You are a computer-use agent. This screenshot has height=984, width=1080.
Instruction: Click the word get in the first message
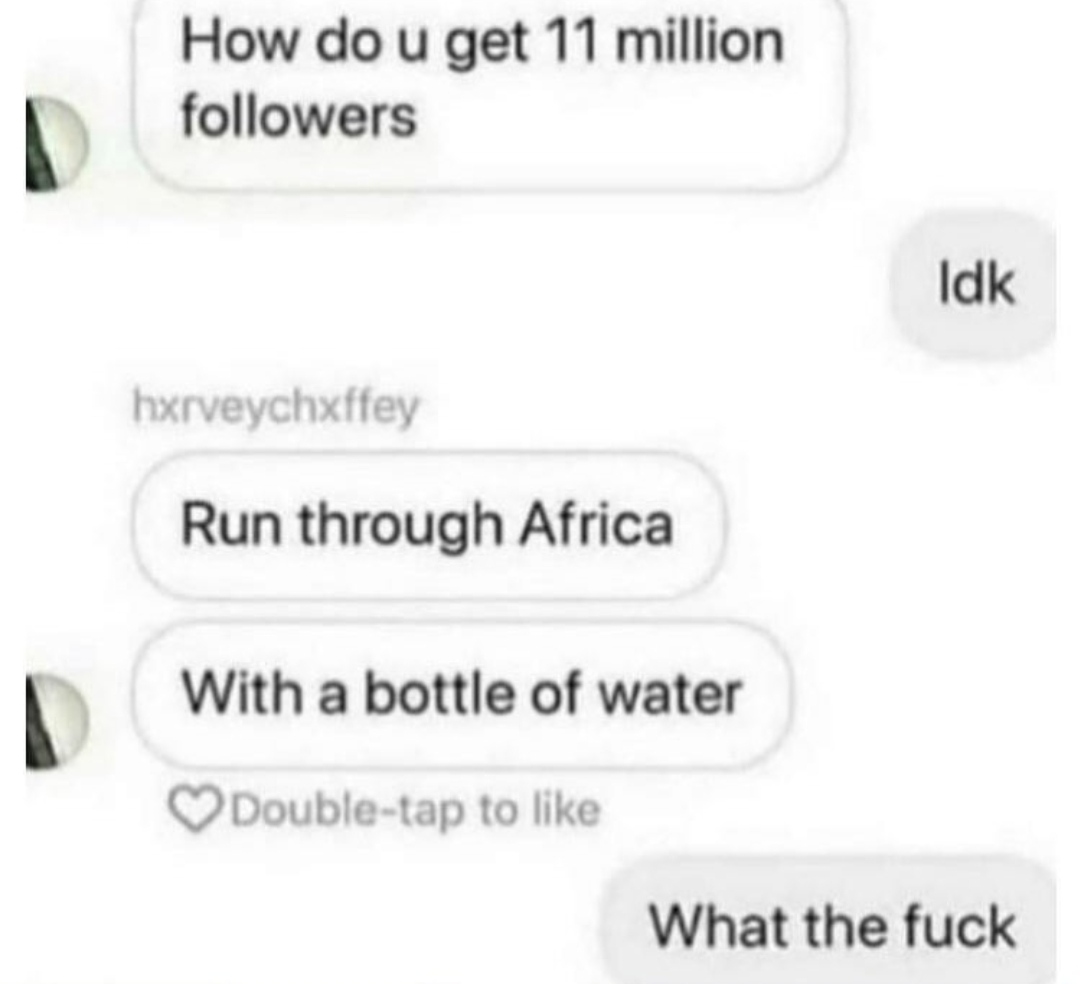pyautogui.click(x=486, y=44)
